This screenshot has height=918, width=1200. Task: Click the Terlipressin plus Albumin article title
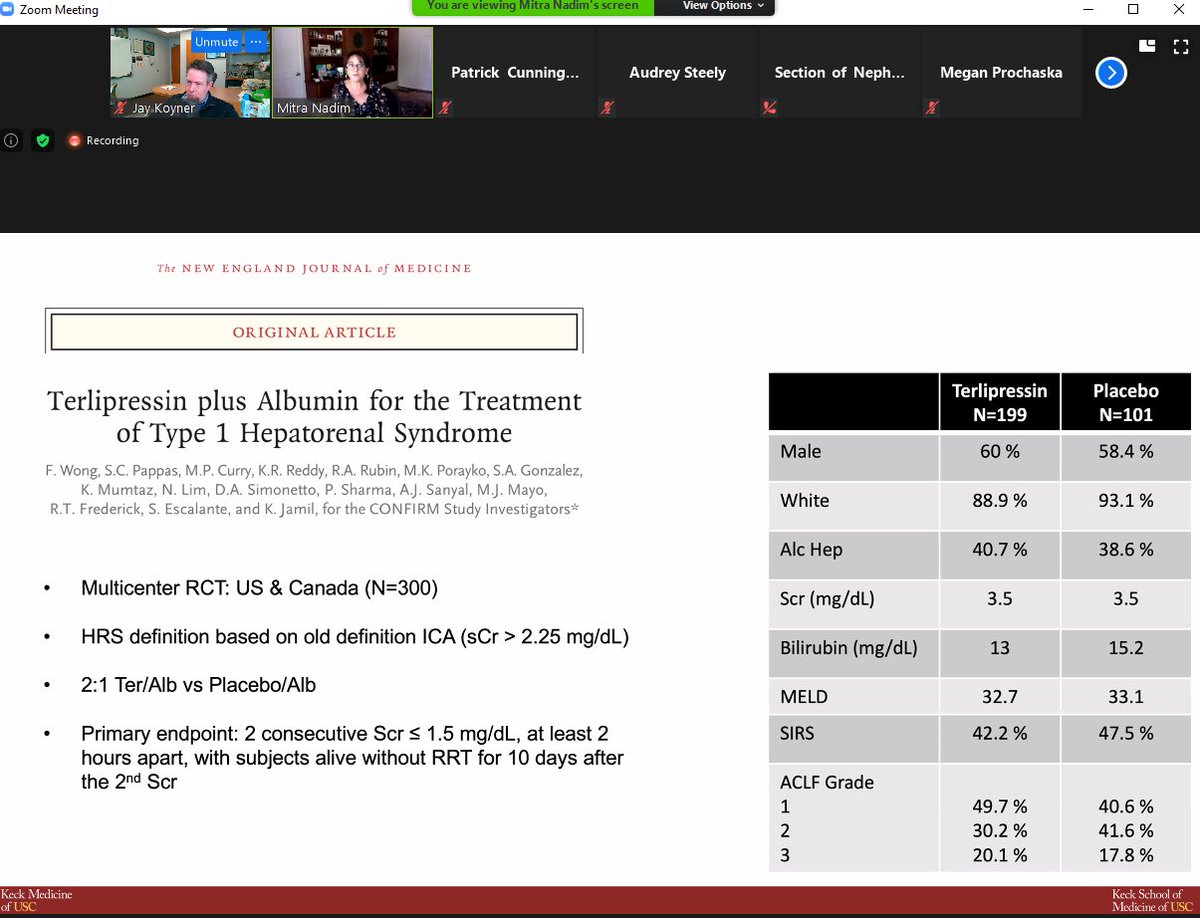tap(314, 417)
